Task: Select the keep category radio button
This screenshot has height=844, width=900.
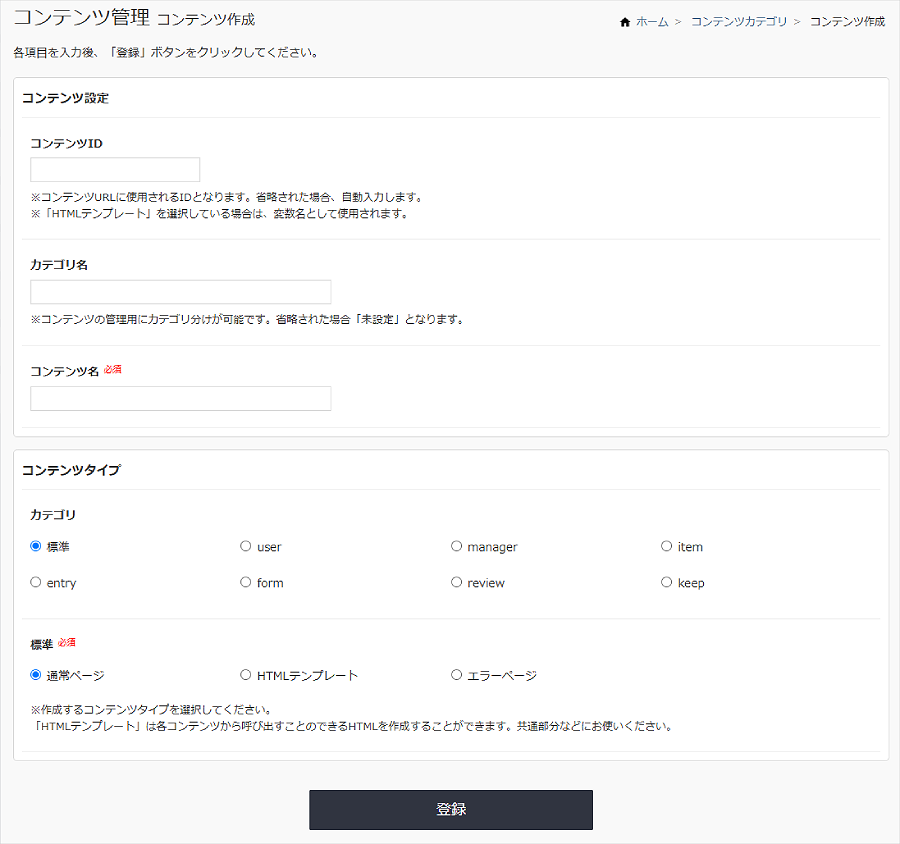Action: pos(666,581)
